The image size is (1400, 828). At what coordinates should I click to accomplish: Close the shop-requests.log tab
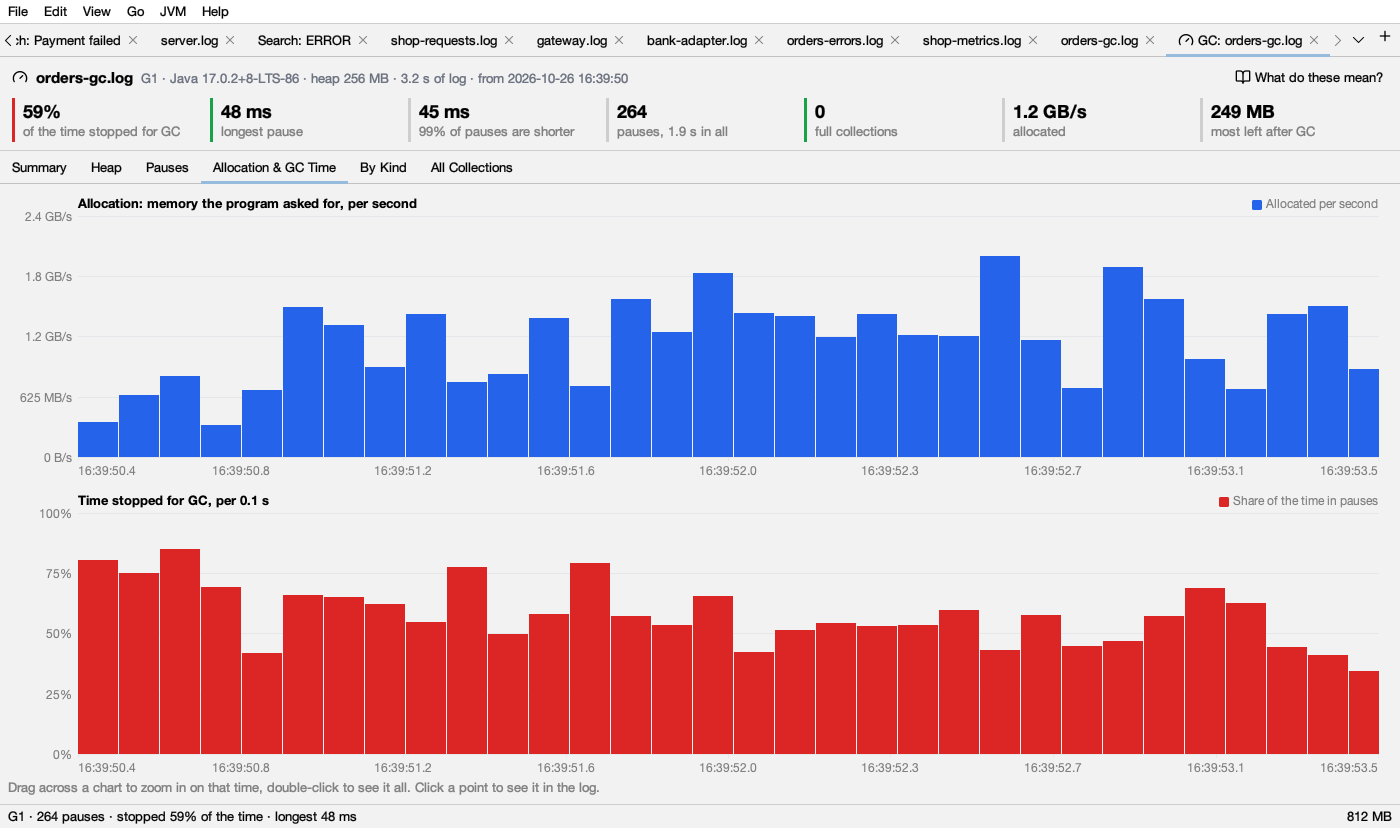[509, 40]
